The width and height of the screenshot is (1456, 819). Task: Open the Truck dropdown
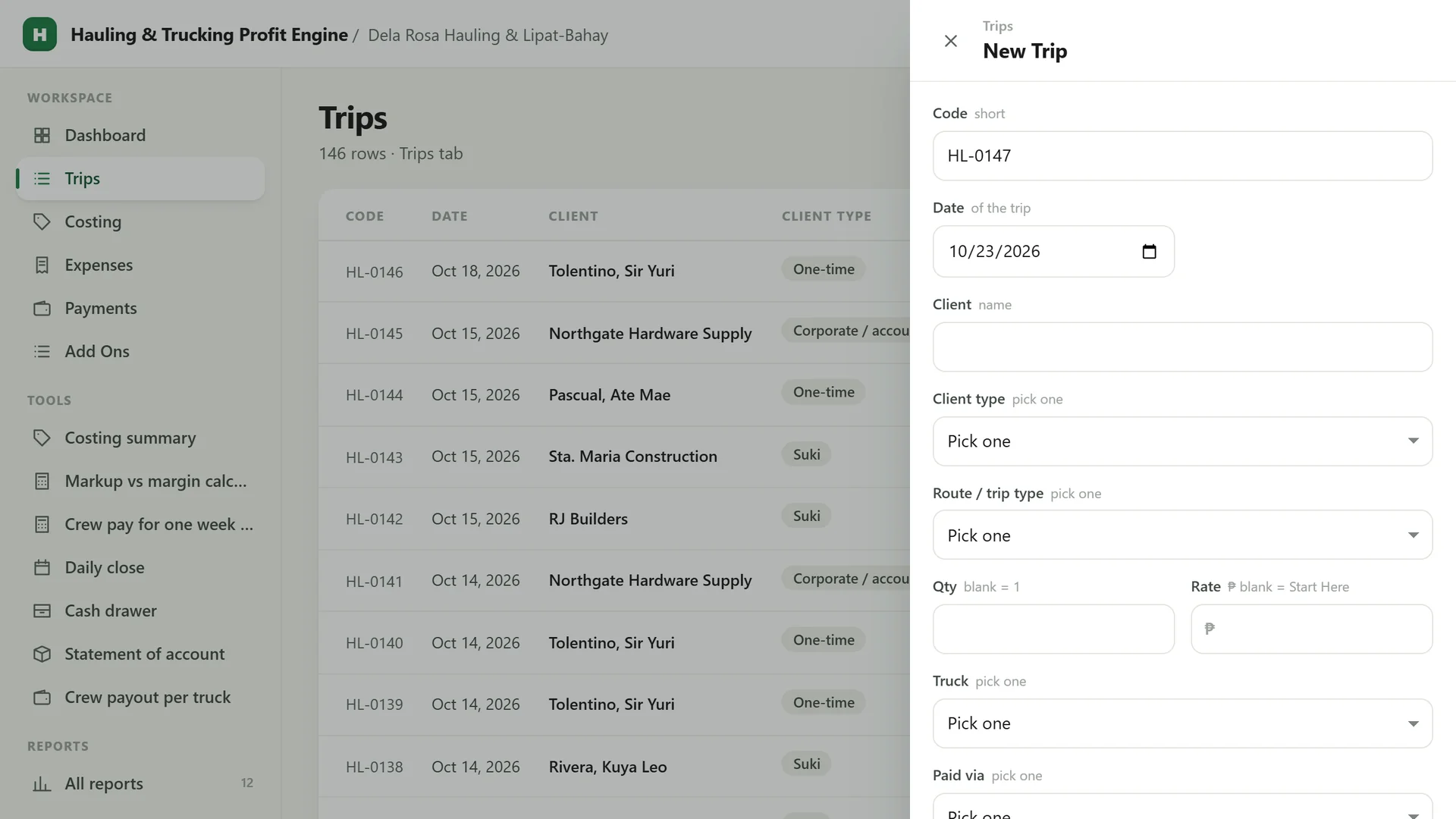point(1182,723)
